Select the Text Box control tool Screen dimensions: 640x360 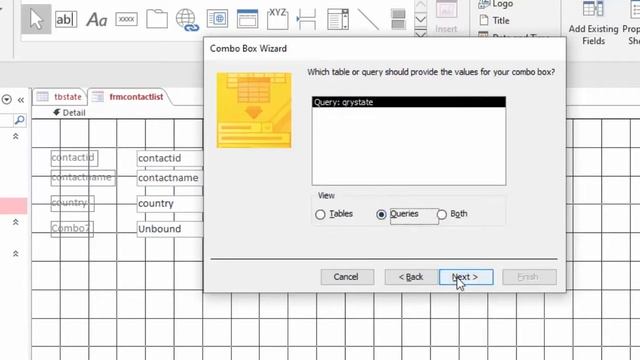click(66, 19)
